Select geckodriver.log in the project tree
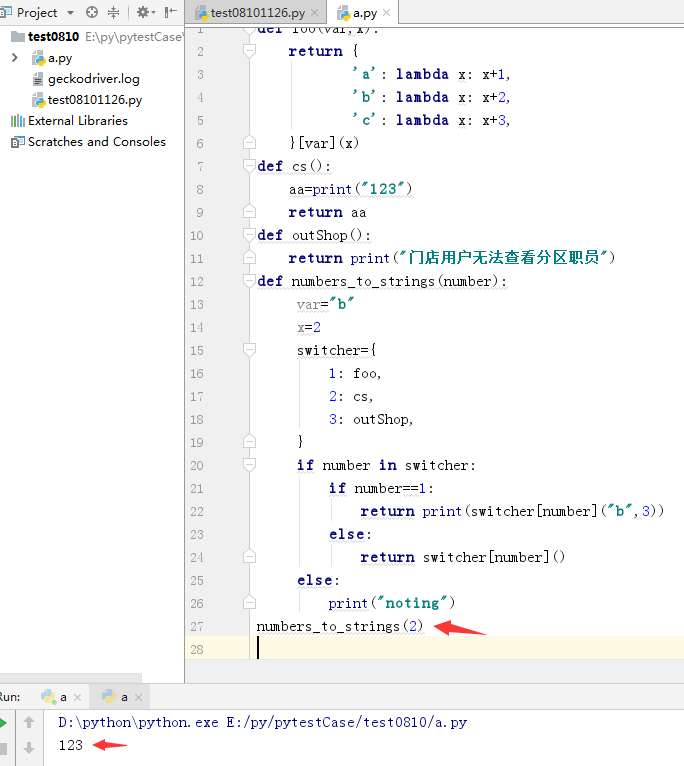Viewport: 684px width, 766px height. click(93, 79)
